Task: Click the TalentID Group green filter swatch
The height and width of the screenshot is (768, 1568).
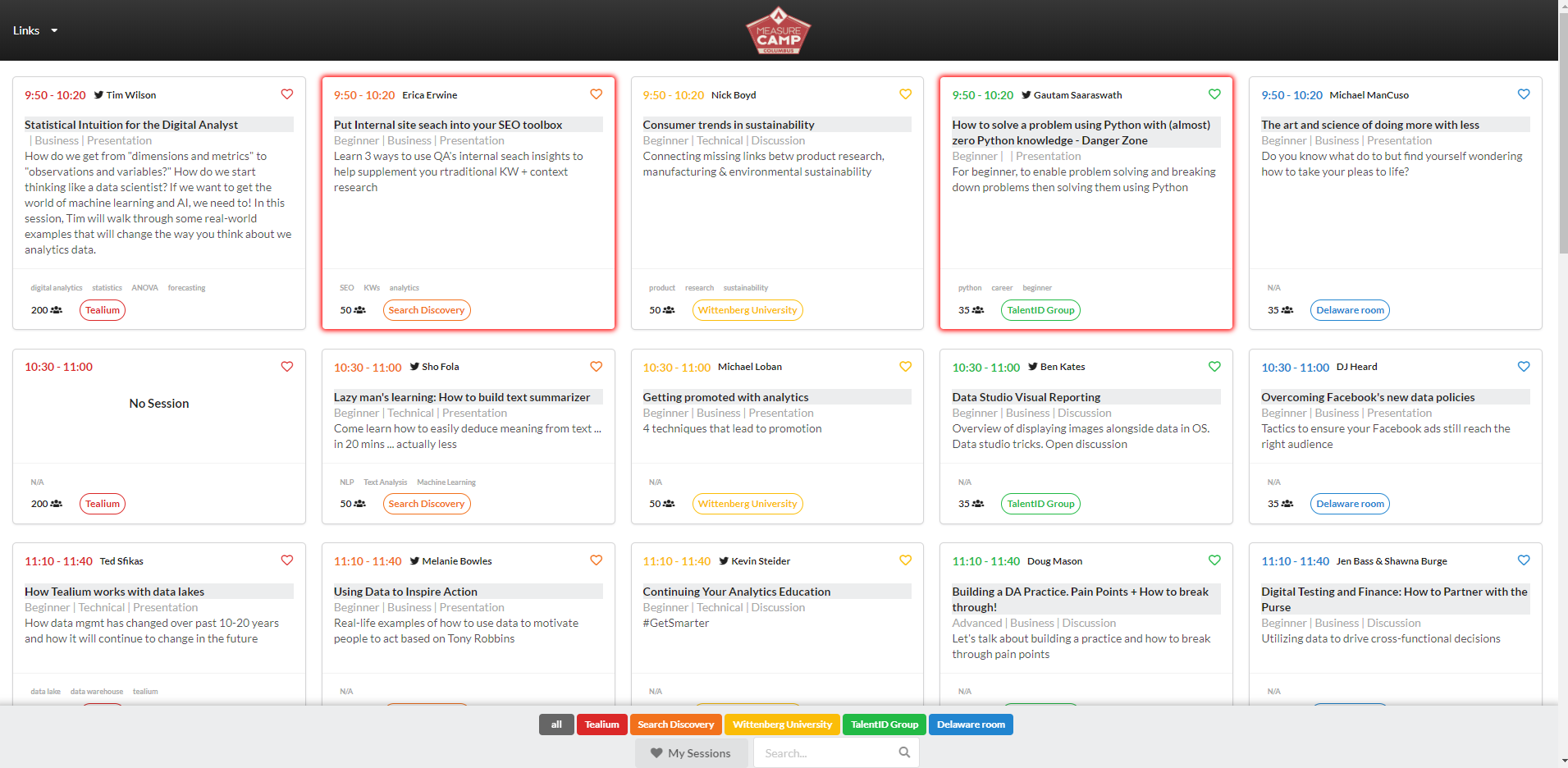Action: click(x=884, y=725)
